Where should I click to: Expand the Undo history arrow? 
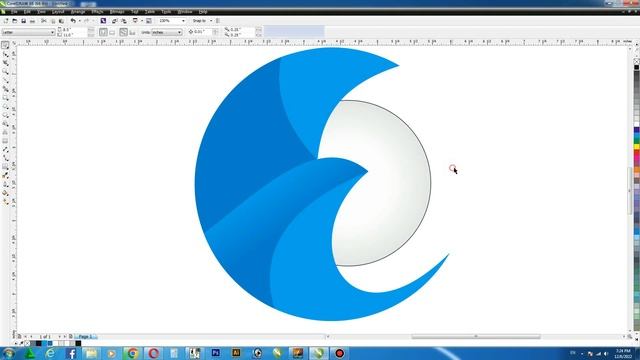click(x=80, y=21)
